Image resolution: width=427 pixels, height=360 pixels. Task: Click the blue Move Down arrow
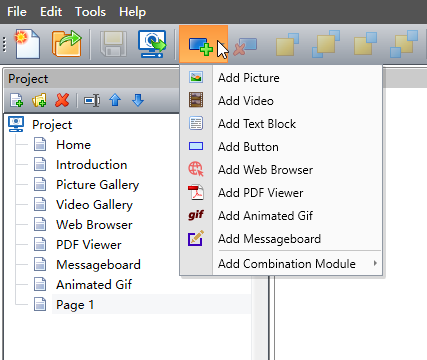click(x=138, y=100)
